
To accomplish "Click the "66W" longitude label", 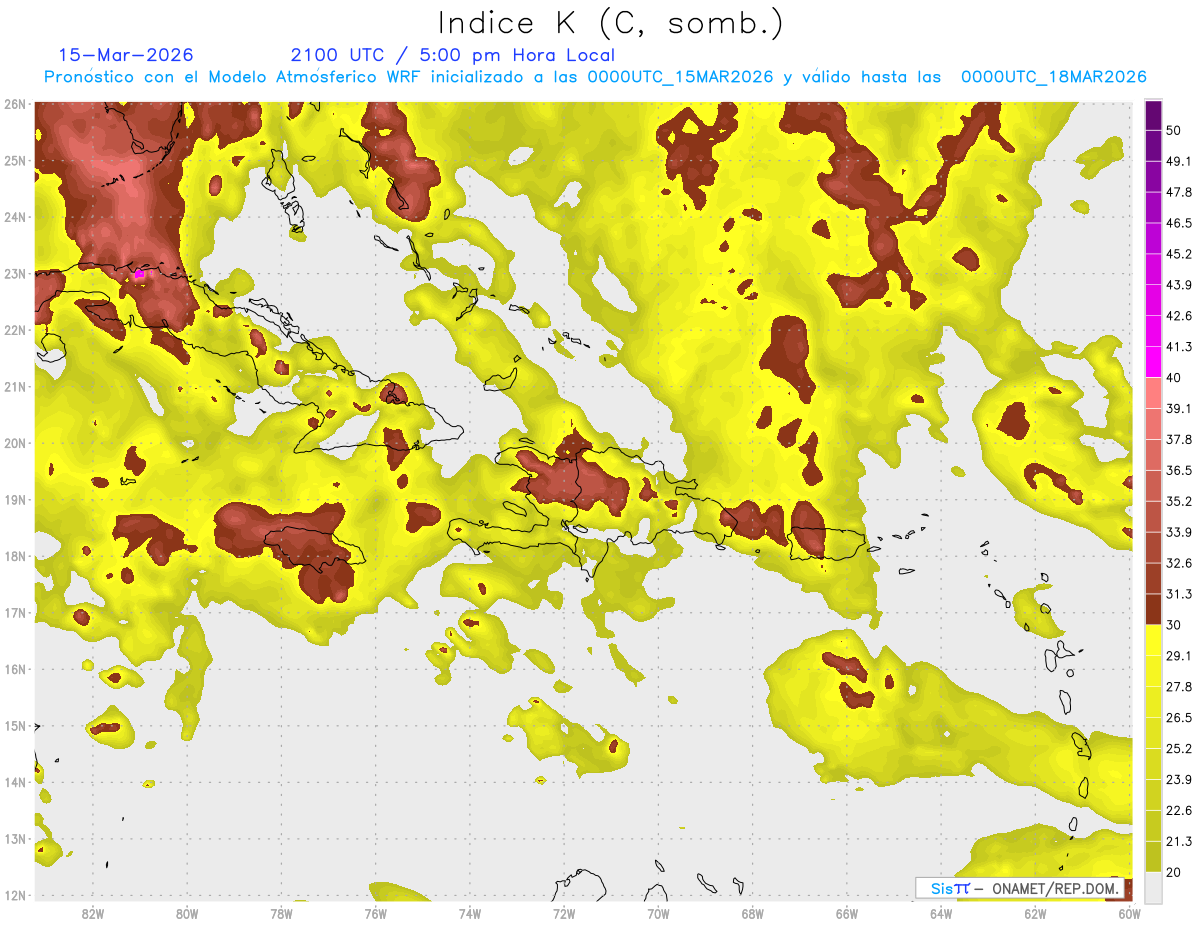I will (x=847, y=913).
